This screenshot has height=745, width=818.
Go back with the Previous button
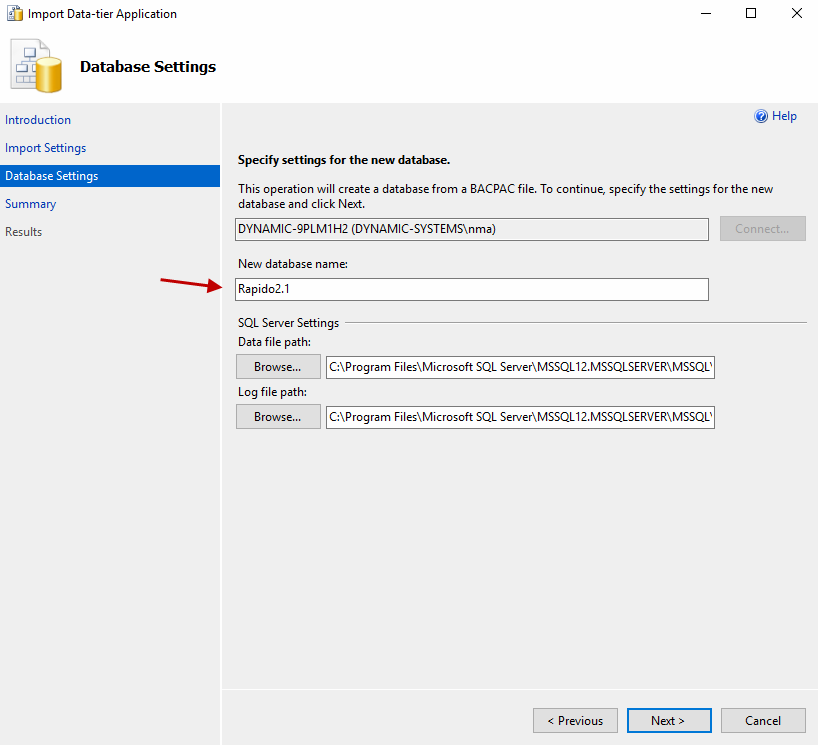pos(575,721)
